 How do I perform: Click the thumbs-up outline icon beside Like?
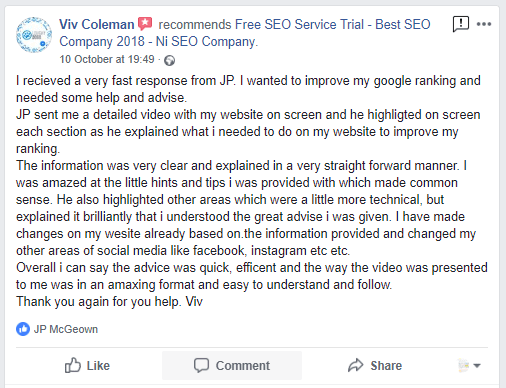73,365
